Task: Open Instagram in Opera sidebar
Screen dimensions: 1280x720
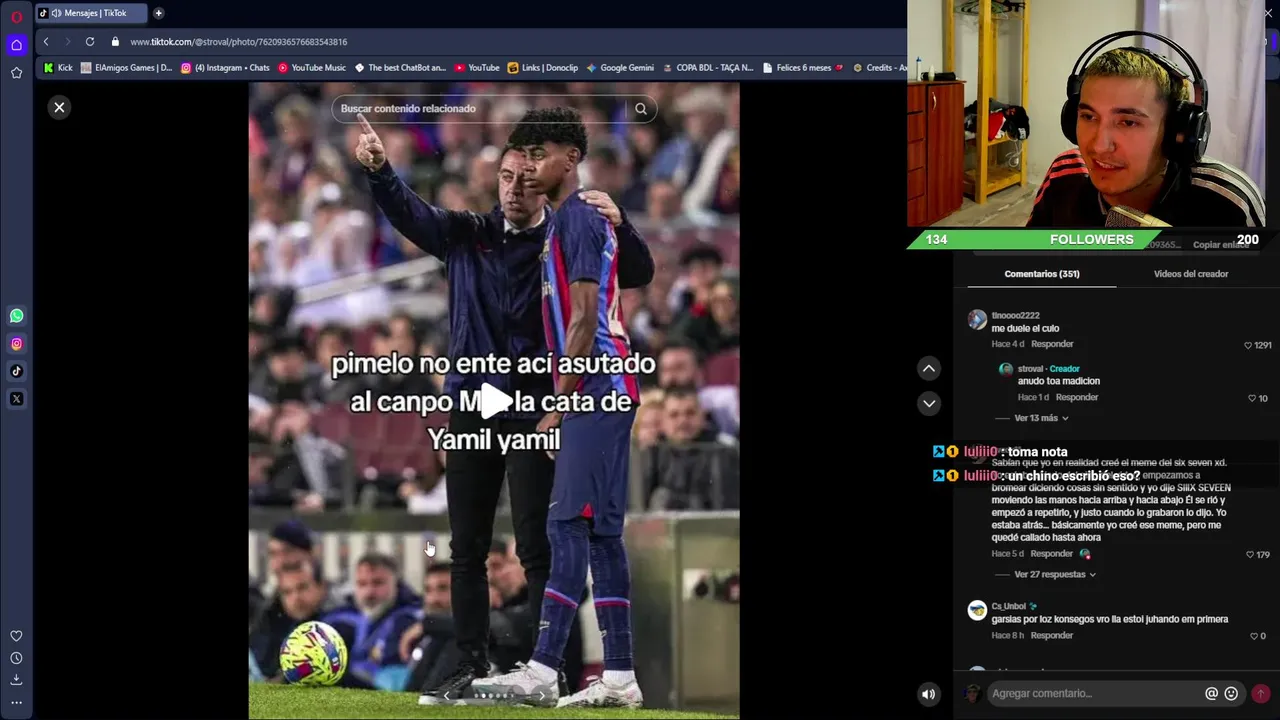Action: [16, 344]
